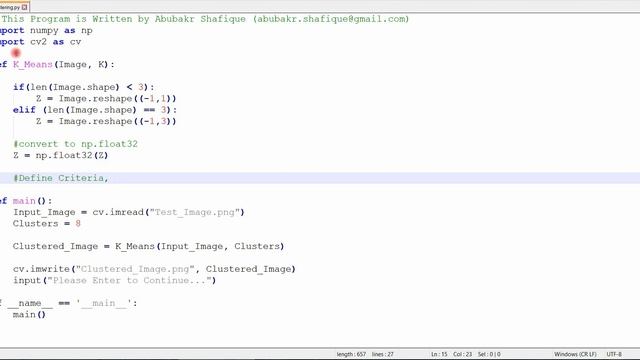The width and height of the screenshot is (640, 360).
Task: Click the 'Z = Image.reshape((-1,1))' line
Action: (x=106, y=99)
